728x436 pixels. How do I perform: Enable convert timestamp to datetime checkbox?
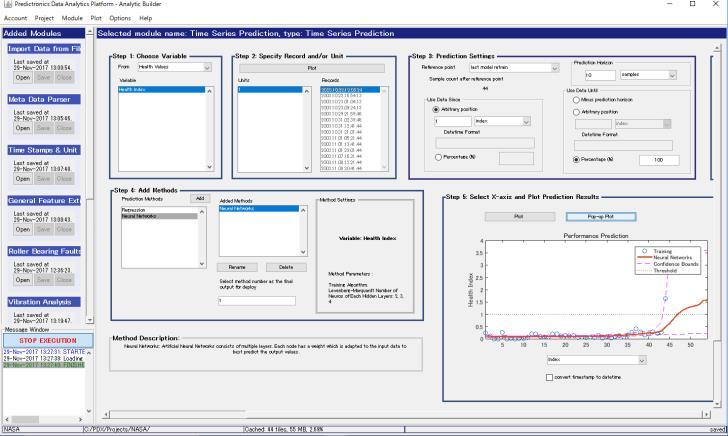pyautogui.click(x=549, y=376)
